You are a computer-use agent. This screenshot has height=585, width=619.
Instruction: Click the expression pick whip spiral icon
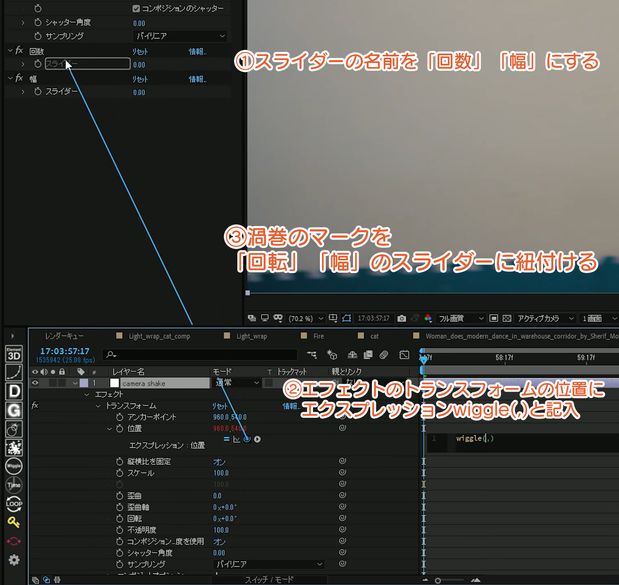point(246,439)
